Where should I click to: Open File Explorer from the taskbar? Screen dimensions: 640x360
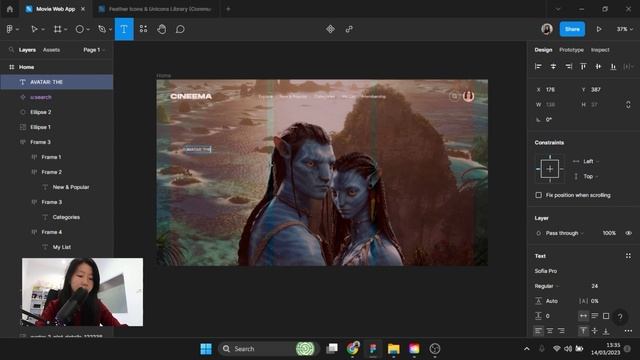[x=393, y=349]
